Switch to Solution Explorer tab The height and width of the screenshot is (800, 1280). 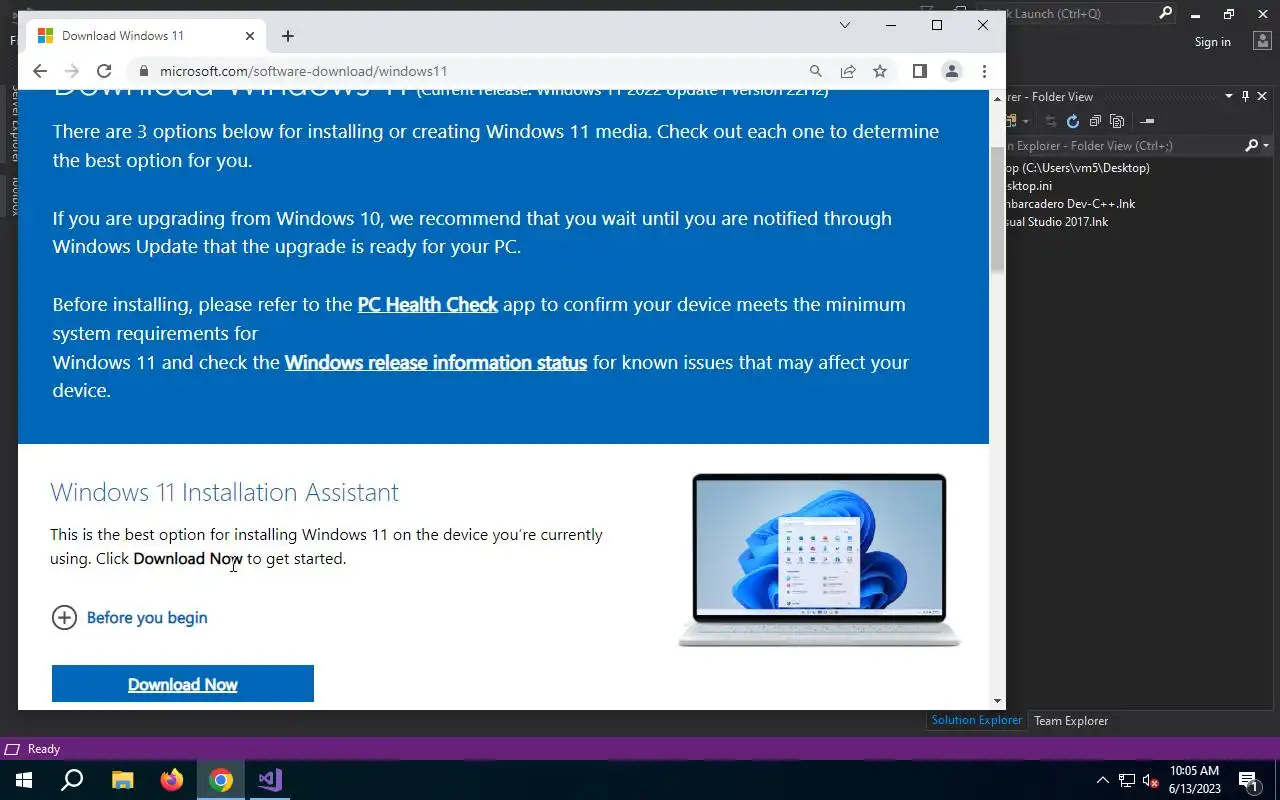(x=976, y=720)
